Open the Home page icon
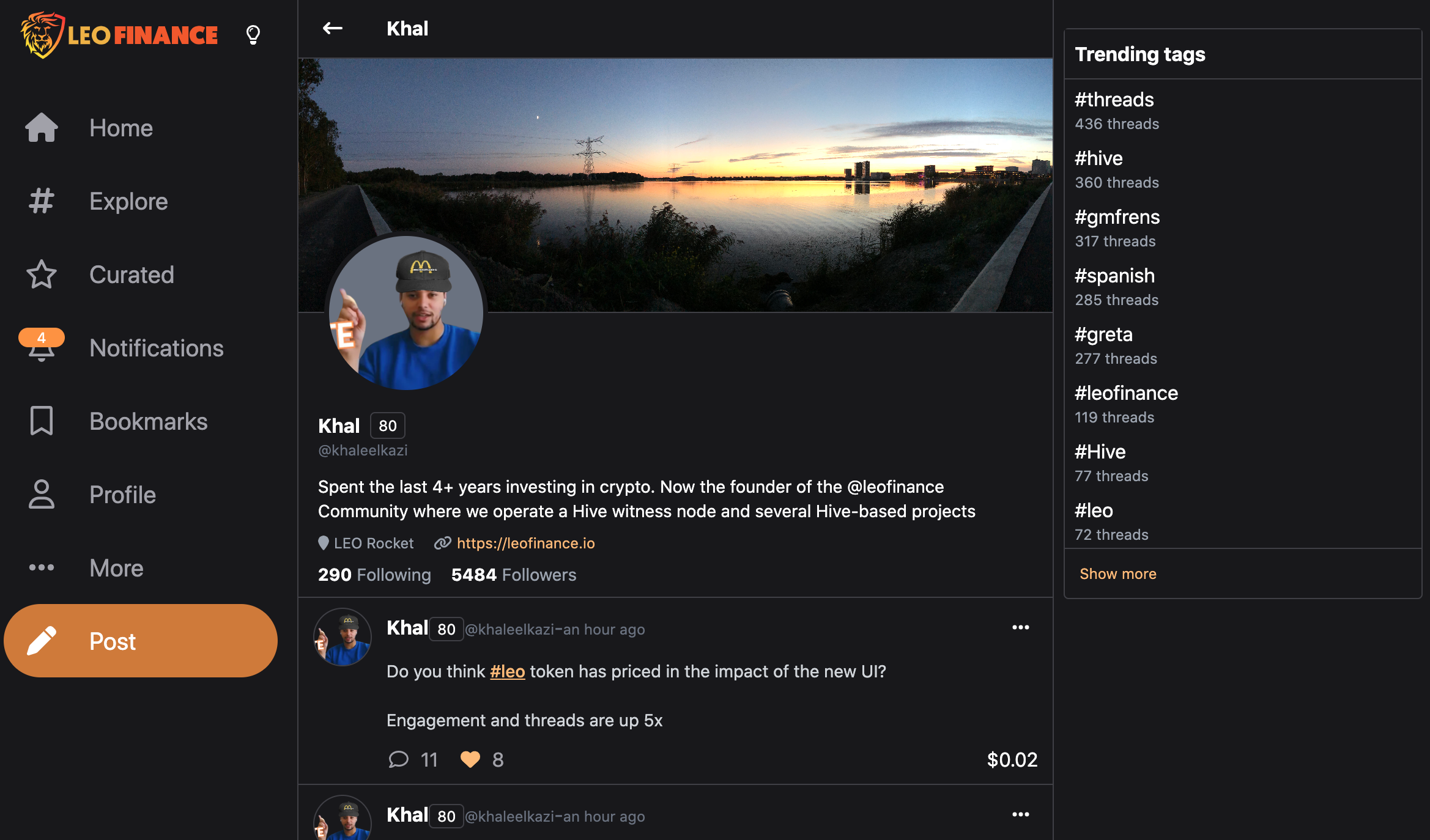 click(42, 128)
